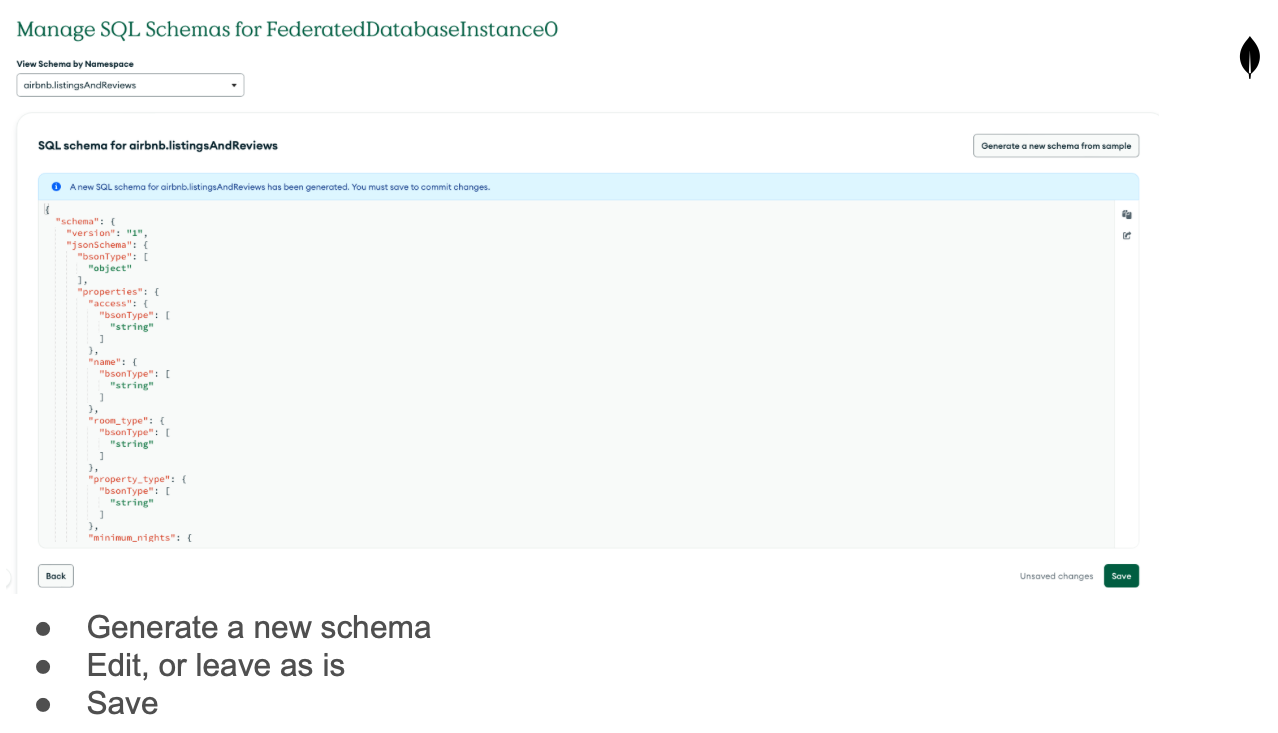The height and width of the screenshot is (733, 1278).
Task: Click the "access" property key
Action: coord(110,303)
